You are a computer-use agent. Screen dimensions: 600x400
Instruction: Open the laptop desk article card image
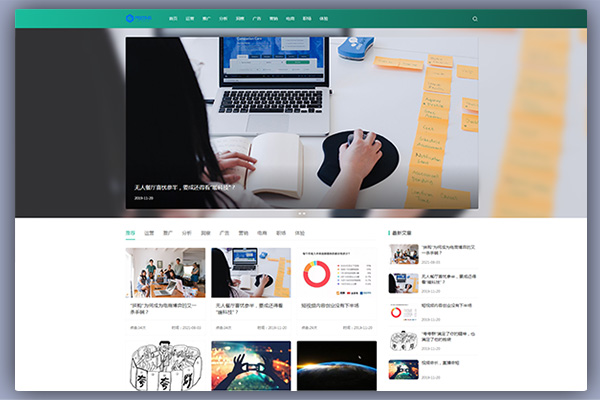coord(251,272)
